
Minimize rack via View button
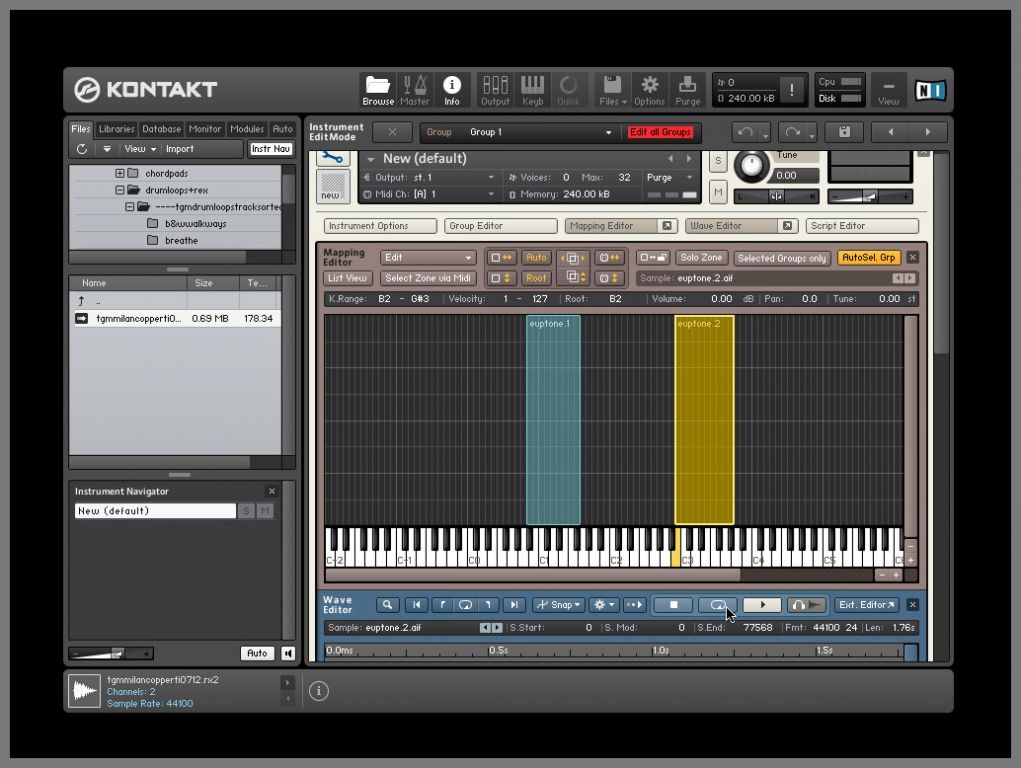pyautogui.click(x=888, y=90)
